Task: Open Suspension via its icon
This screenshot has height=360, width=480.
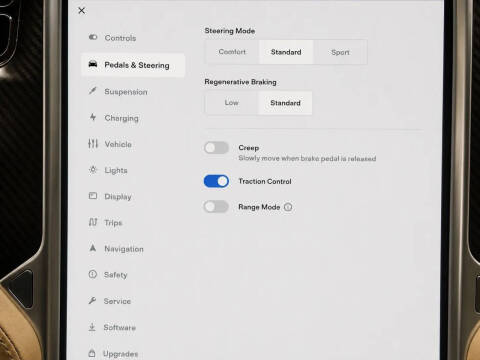Action: pyautogui.click(x=93, y=90)
